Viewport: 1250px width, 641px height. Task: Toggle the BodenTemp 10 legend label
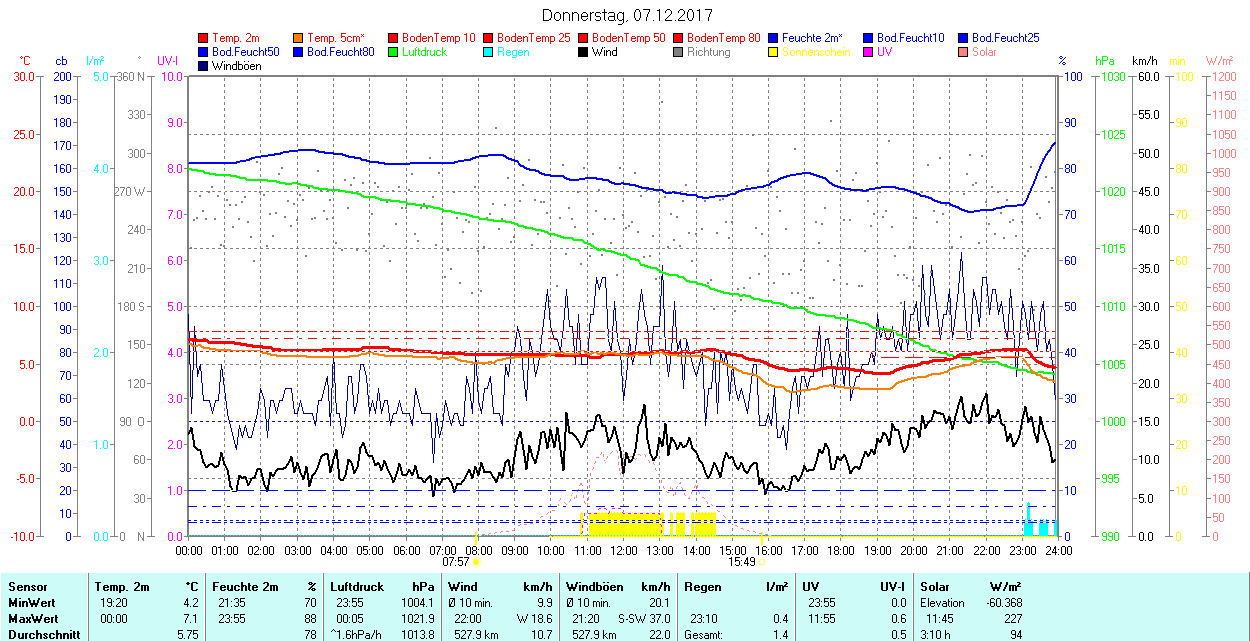coord(438,38)
